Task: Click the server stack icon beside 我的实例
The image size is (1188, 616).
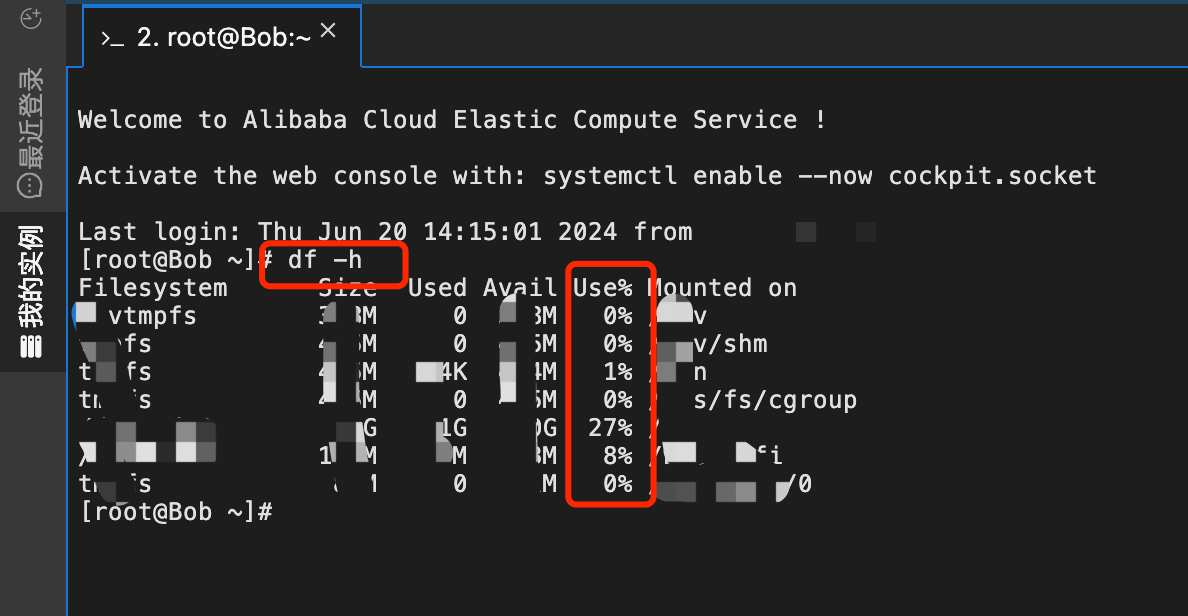Action: pyautogui.click(x=31, y=345)
